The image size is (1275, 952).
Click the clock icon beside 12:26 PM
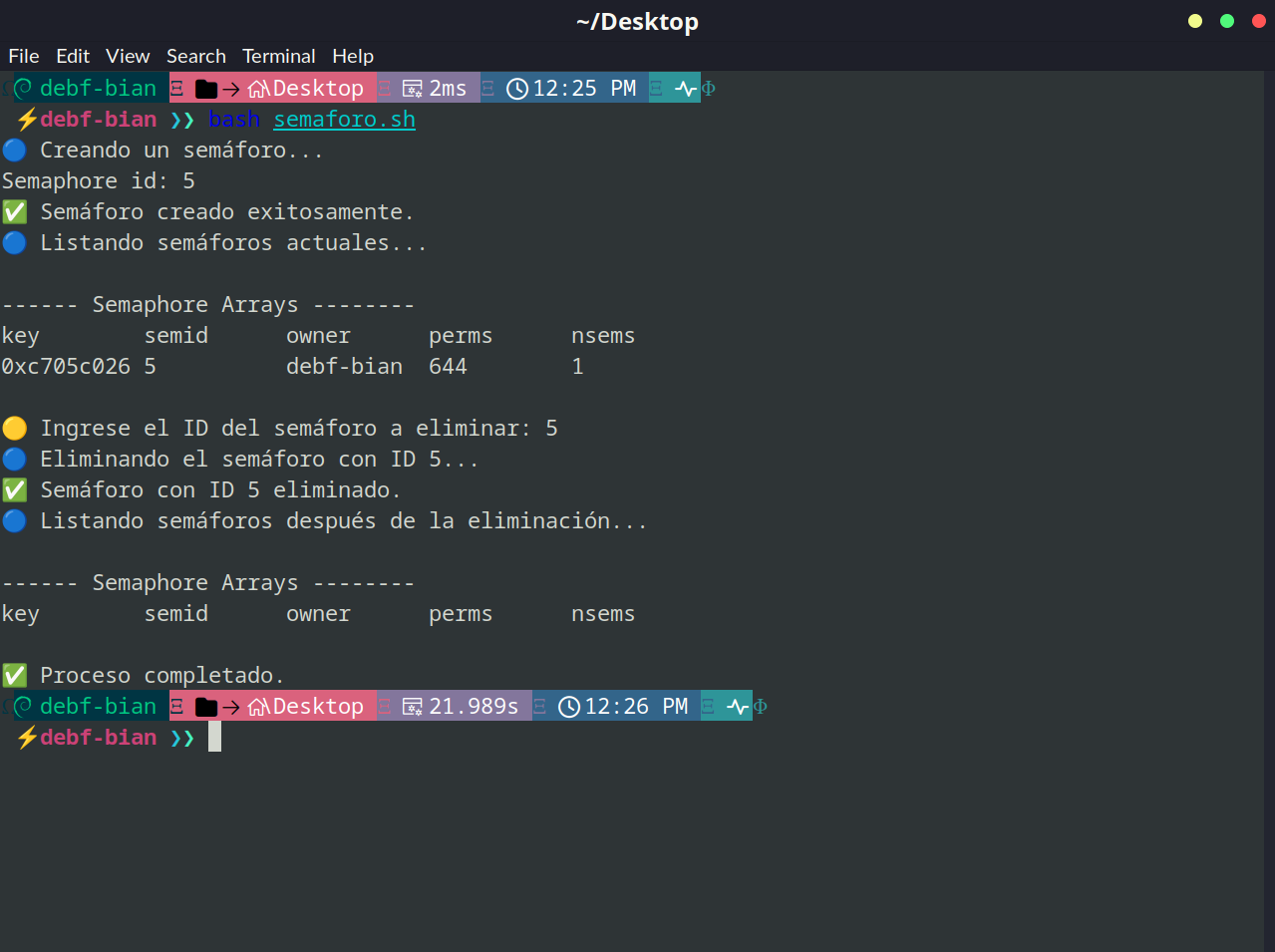569,707
